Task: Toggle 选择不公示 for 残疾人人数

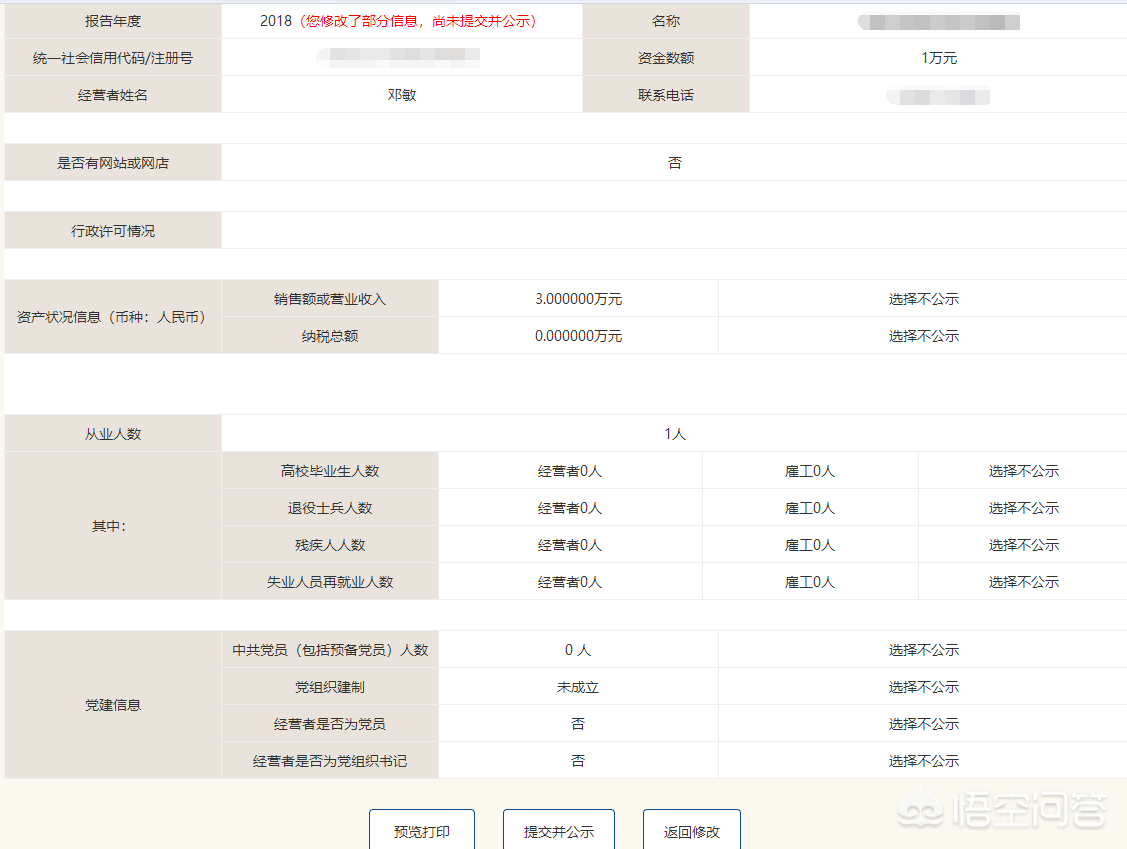Action: (1022, 544)
